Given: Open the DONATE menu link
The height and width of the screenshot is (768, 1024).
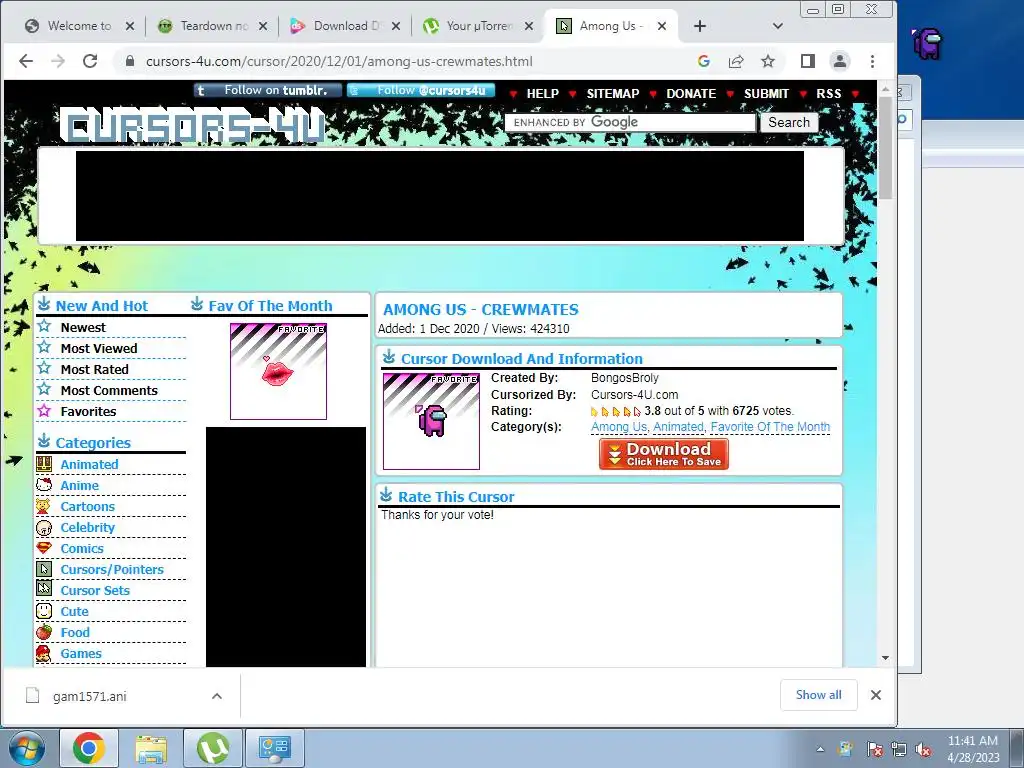Looking at the screenshot, I should coord(691,93).
